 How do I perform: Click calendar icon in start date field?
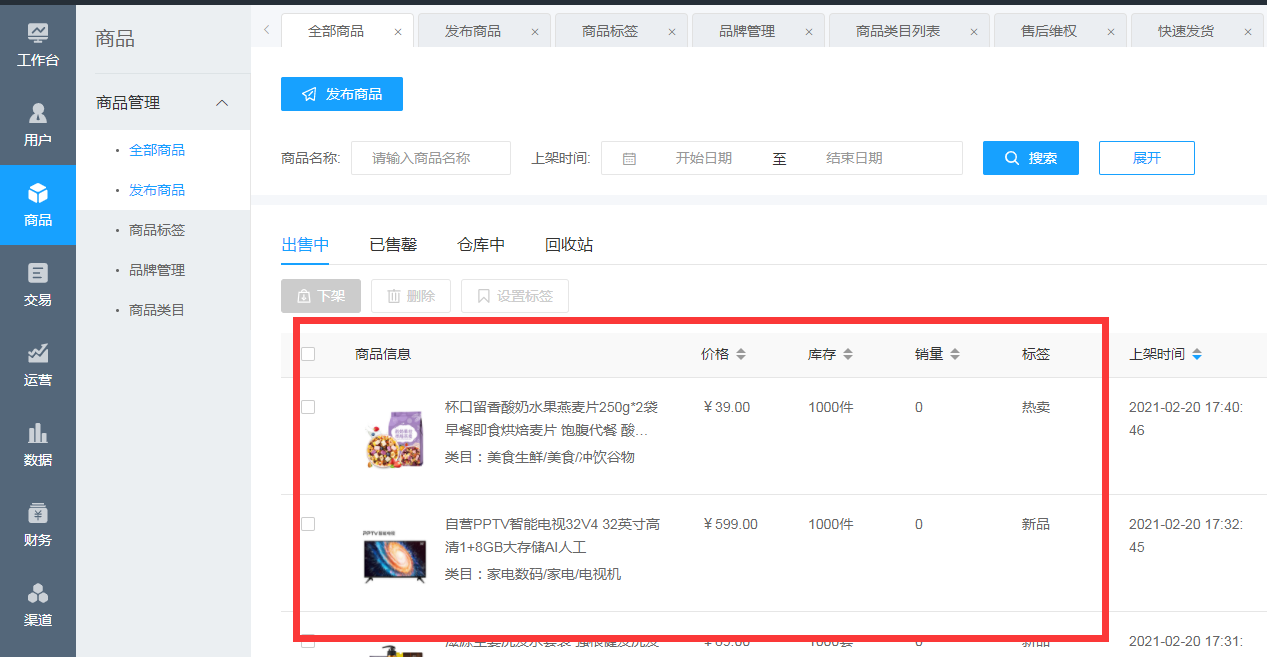coord(629,158)
